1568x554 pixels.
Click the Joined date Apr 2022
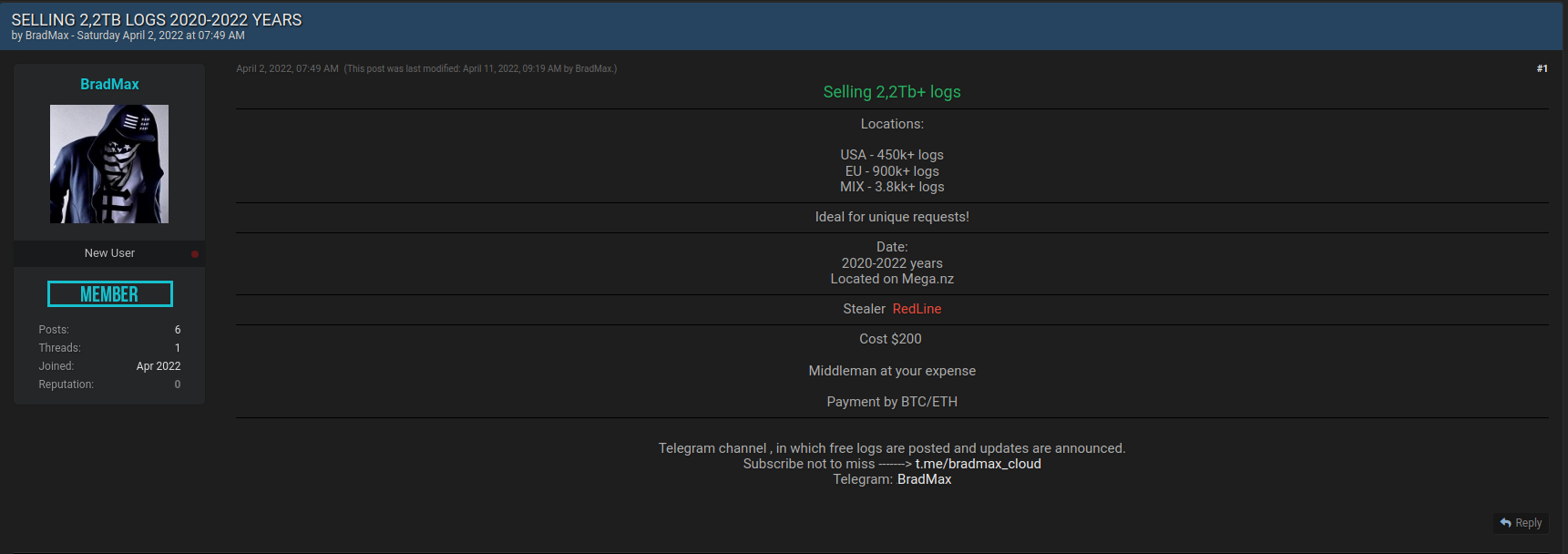[x=159, y=366]
